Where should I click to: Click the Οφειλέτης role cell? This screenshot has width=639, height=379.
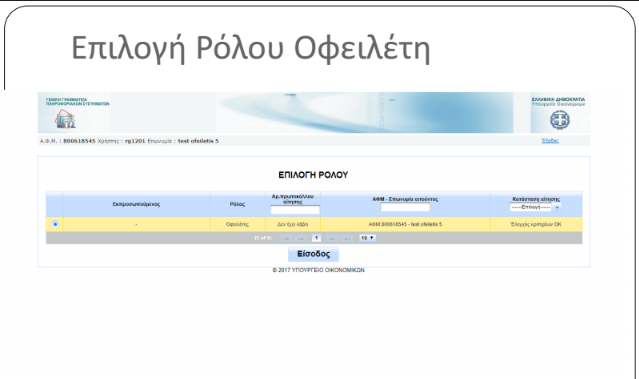pos(237,225)
